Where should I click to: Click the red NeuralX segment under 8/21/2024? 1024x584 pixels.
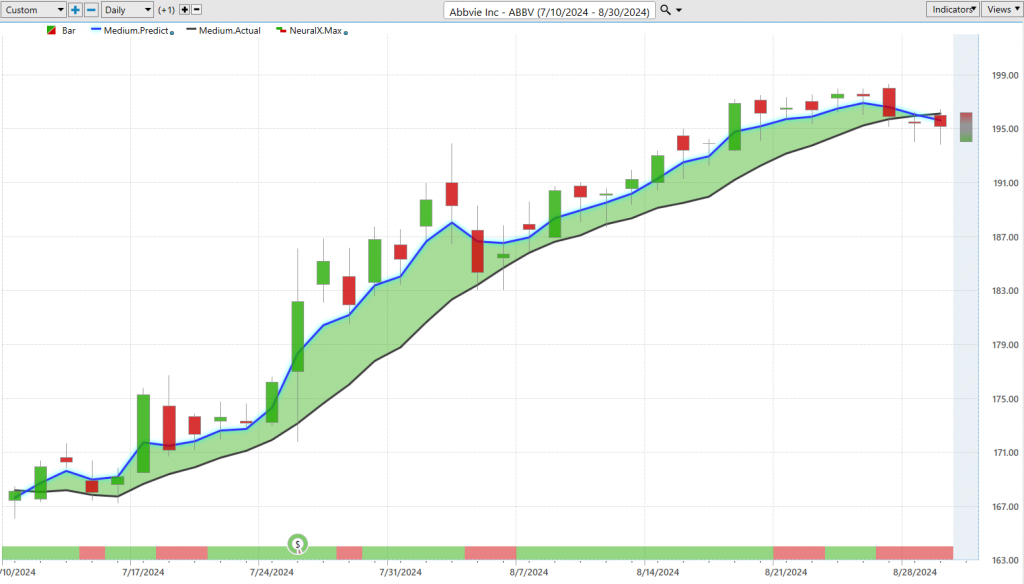[799, 553]
